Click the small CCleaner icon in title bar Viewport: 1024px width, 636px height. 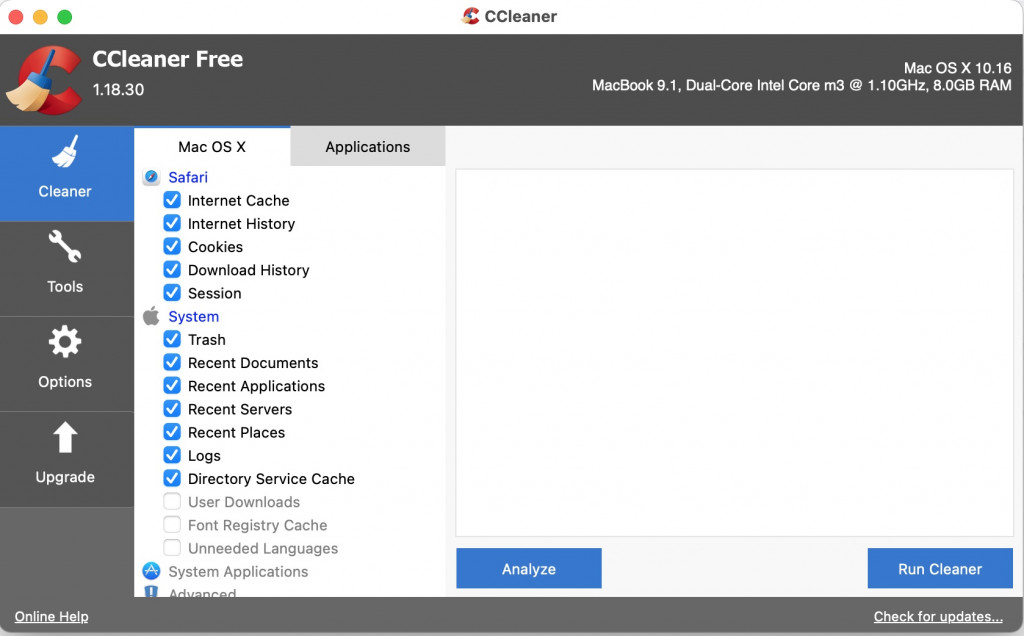pos(470,16)
